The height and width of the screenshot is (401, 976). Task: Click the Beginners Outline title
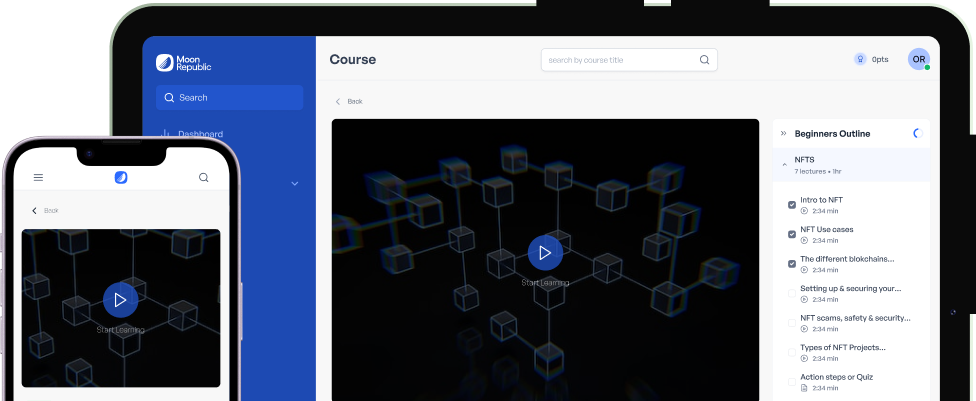click(x=832, y=133)
